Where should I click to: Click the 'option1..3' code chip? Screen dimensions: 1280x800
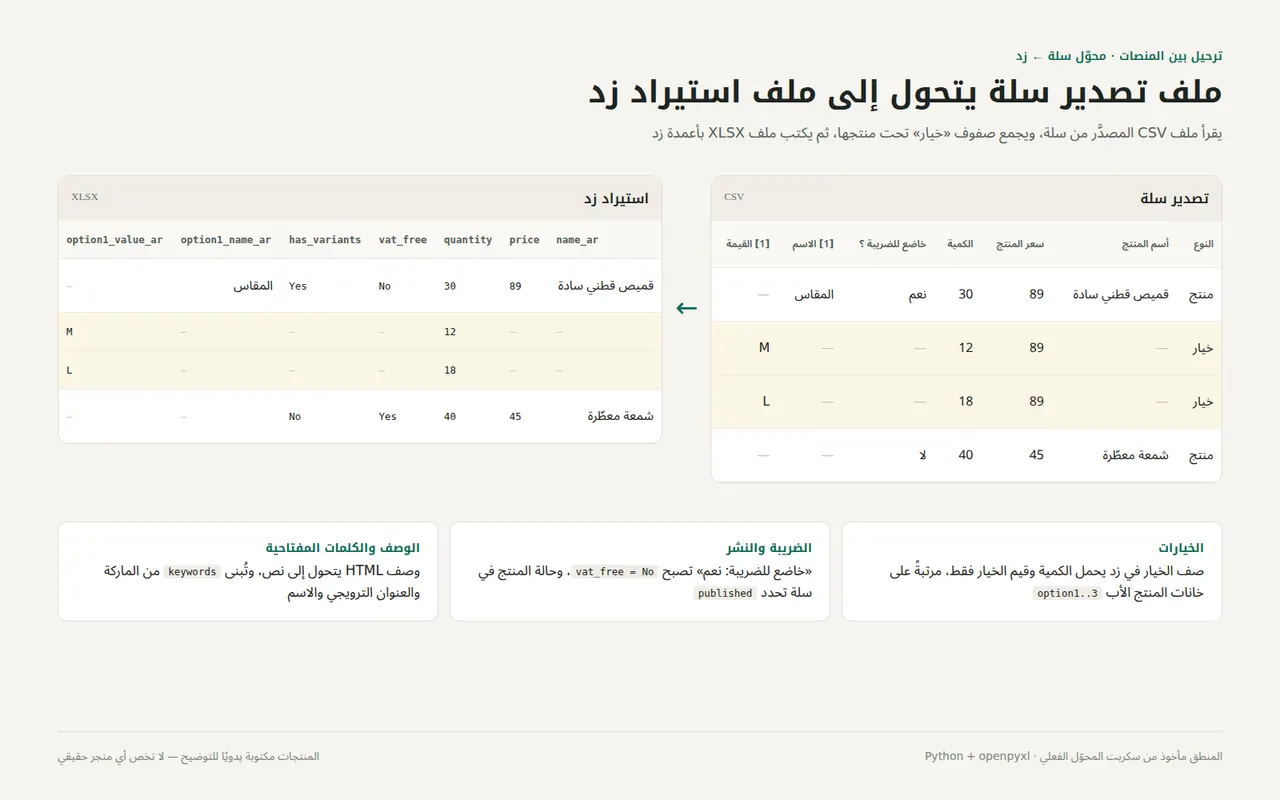1068,593
